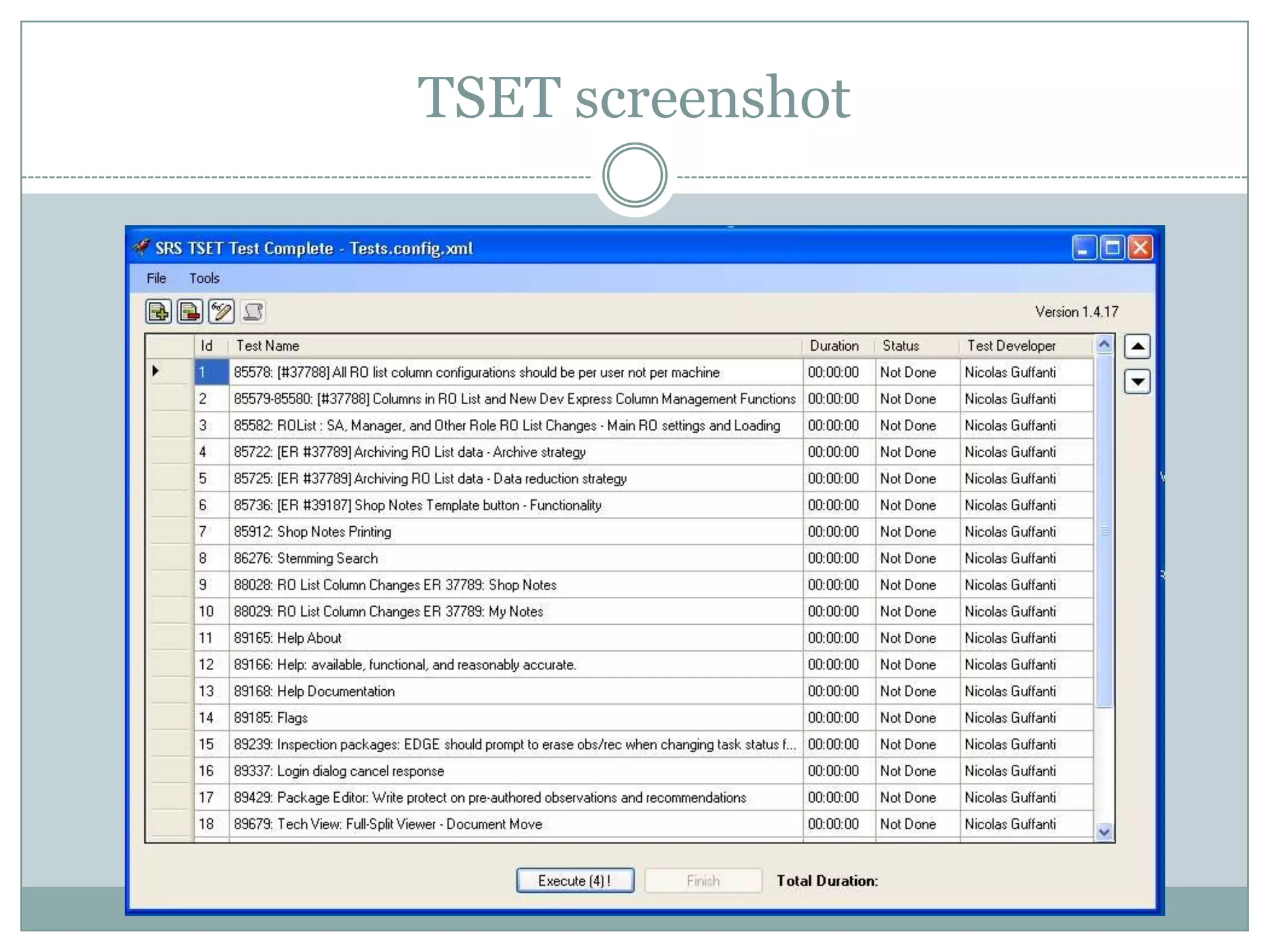Select test '86276: Stemming Search'
The image size is (1270, 952).
[x=516, y=558]
